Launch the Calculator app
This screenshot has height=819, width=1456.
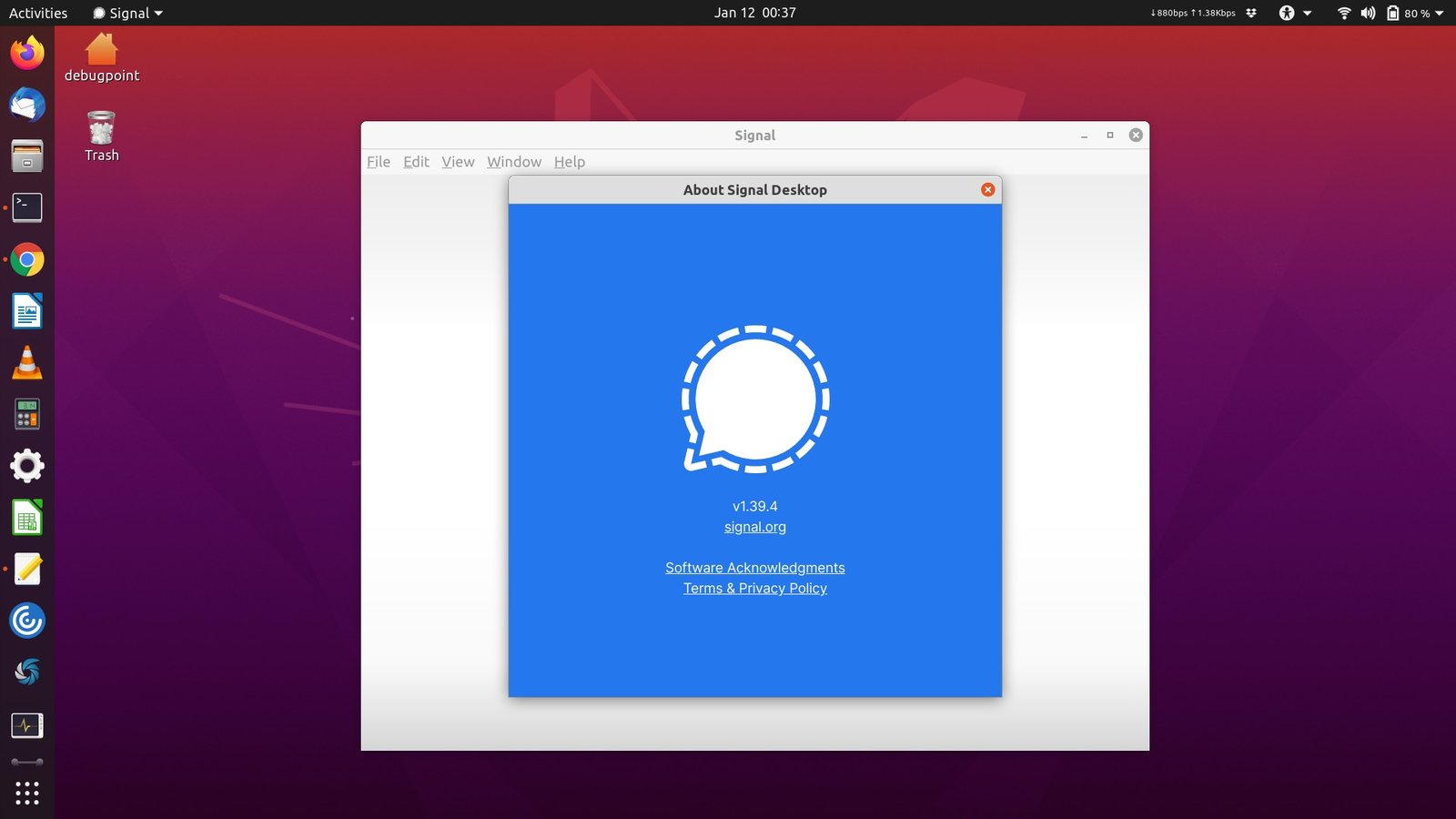pyautogui.click(x=27, y=414)
